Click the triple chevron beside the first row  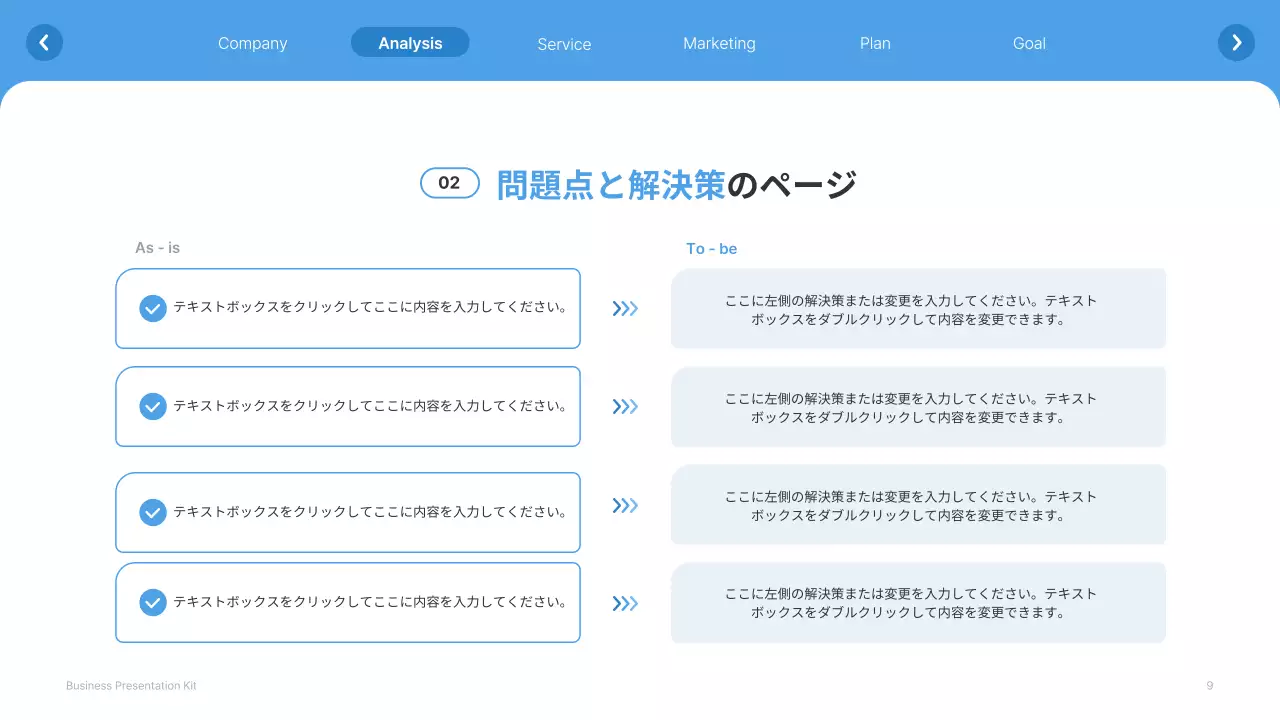(x=625, y=308)
